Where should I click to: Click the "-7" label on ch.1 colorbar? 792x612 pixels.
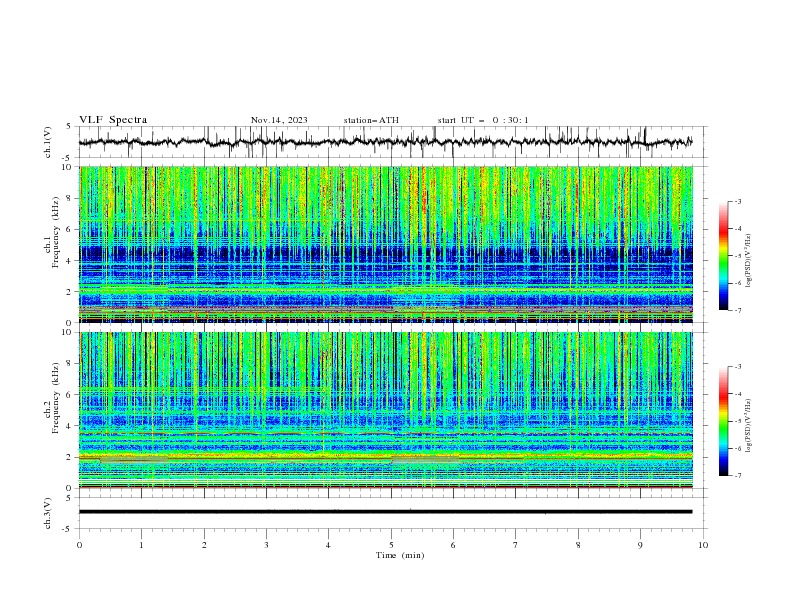tap(738, 310)
